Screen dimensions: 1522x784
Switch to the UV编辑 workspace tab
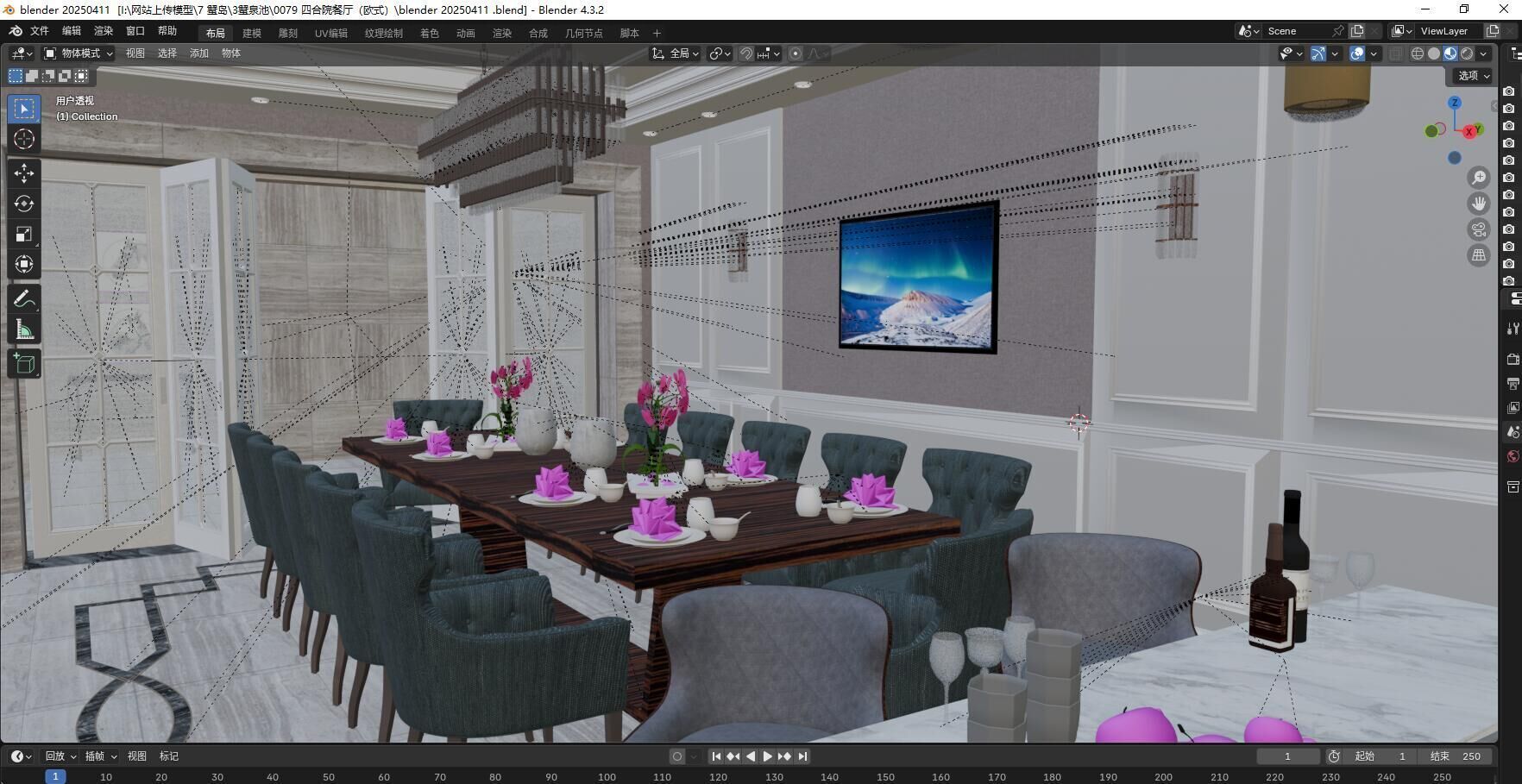(x=331, y=33)
